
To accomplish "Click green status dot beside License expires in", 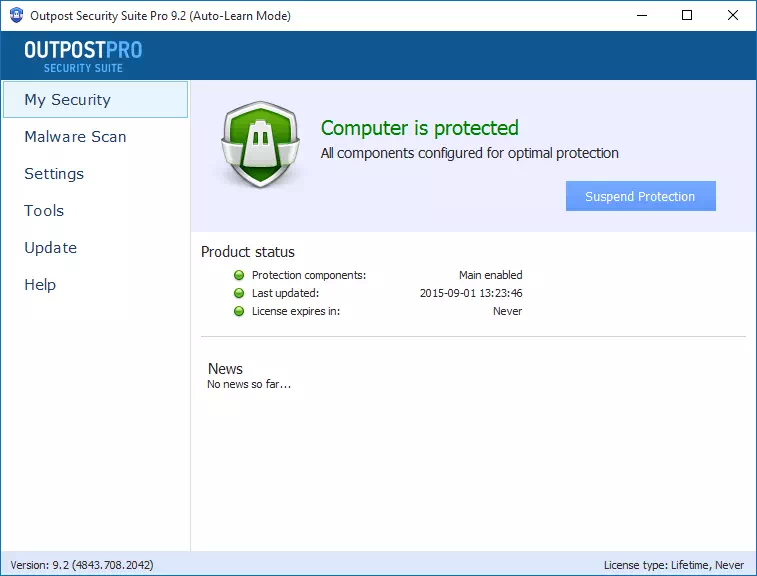I will click(x=238, y=311).
